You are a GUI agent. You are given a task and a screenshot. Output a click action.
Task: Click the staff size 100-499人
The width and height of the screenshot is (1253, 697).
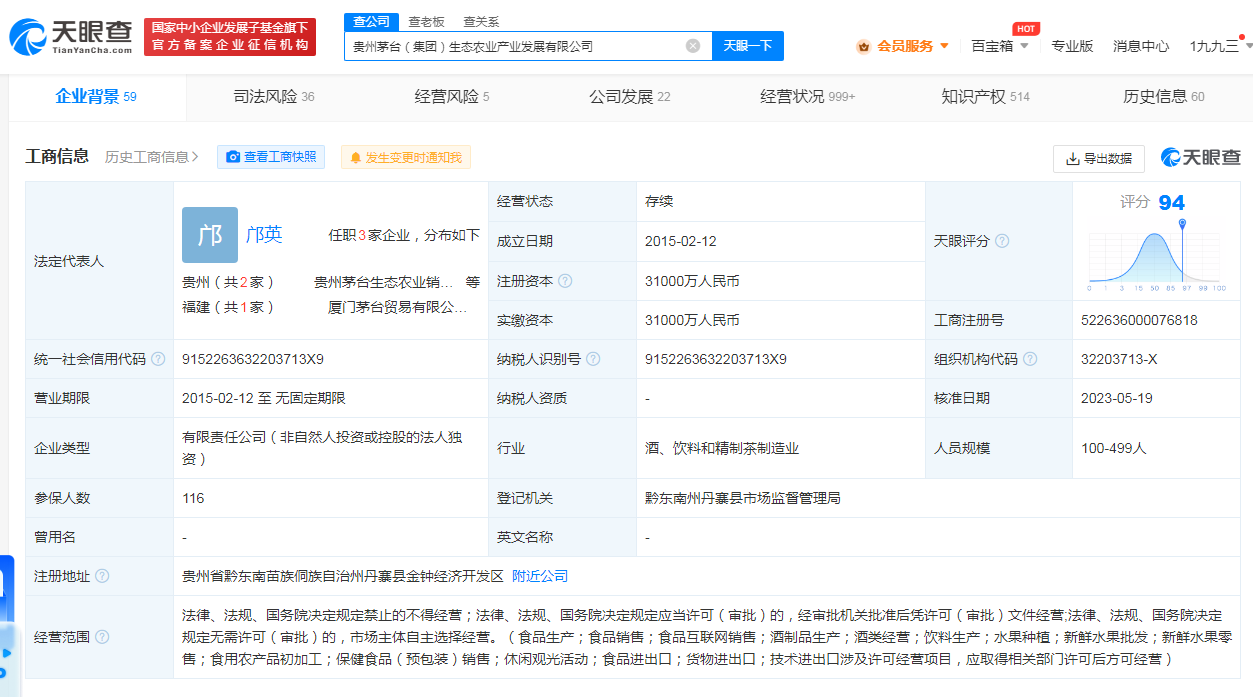click(x=1114, y=448)
